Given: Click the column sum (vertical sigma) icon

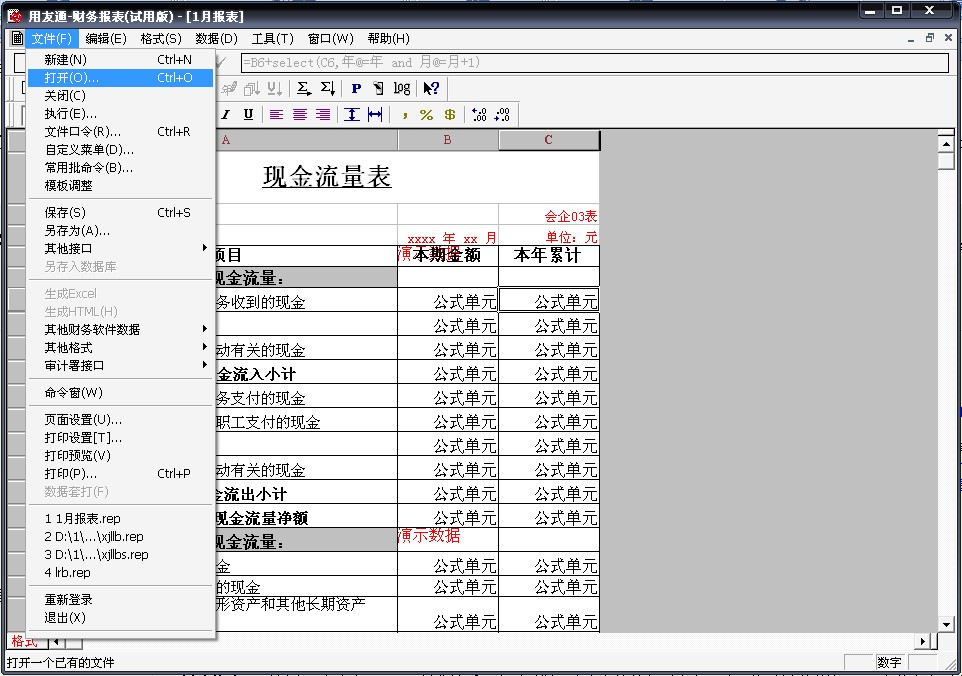Looking at the screenshot, I should click(x=328, y=88).
